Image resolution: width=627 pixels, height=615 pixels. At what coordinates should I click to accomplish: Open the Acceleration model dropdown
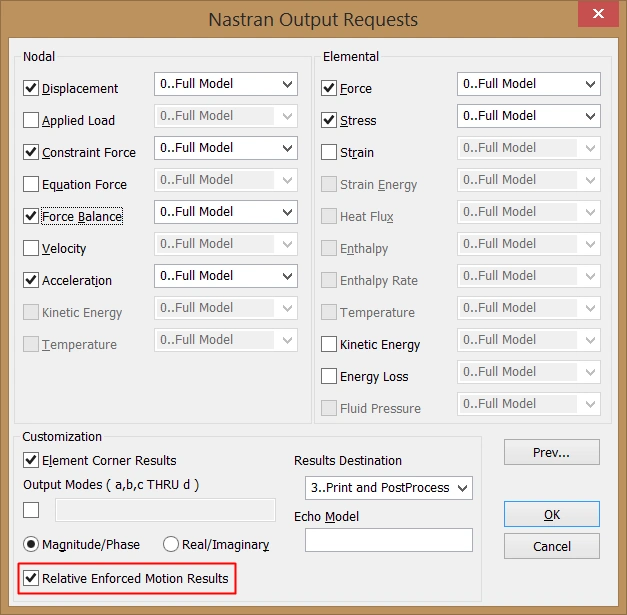[226, 276]
